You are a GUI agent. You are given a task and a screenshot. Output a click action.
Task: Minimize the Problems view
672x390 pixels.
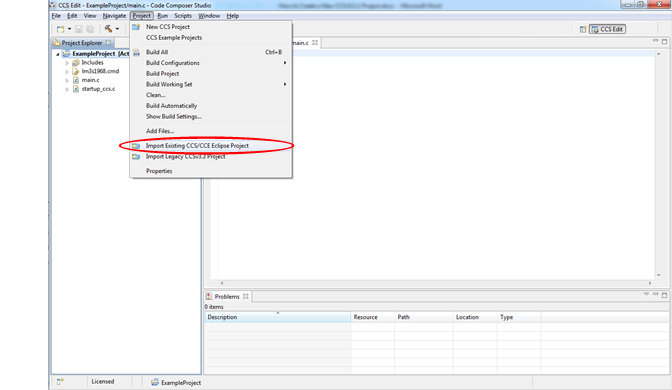tap(655, 294)
